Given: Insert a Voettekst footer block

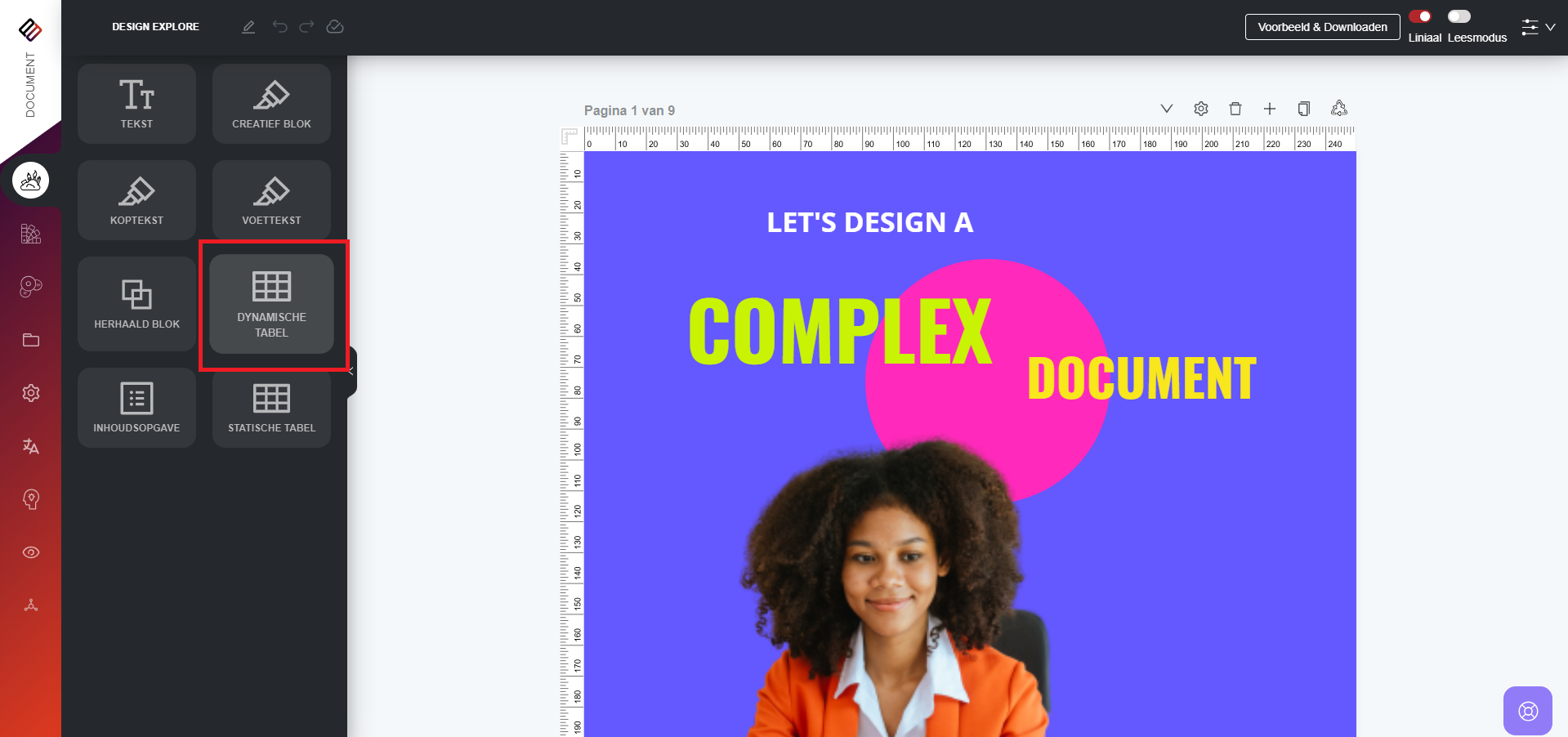Looking at the screenshot, I should pos(271,200).
